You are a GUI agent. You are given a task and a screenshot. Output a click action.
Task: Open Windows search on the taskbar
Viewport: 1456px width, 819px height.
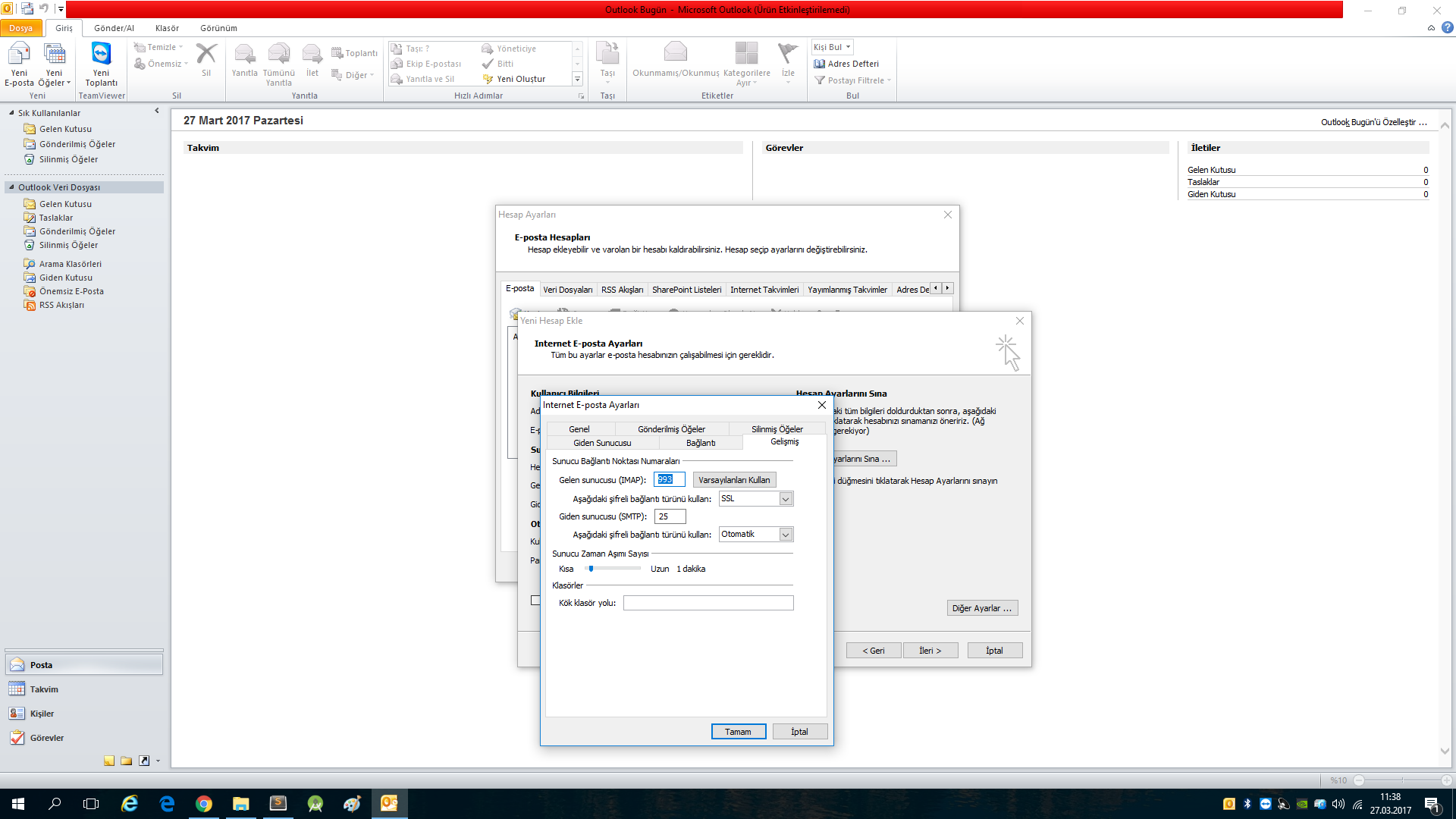click(x=55, y=804)
